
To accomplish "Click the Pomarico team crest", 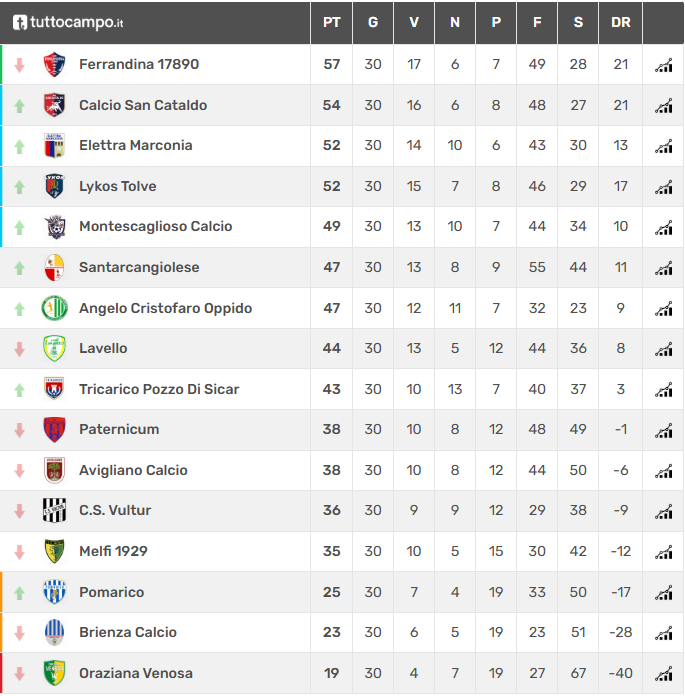I will click(x=55, y=592).
